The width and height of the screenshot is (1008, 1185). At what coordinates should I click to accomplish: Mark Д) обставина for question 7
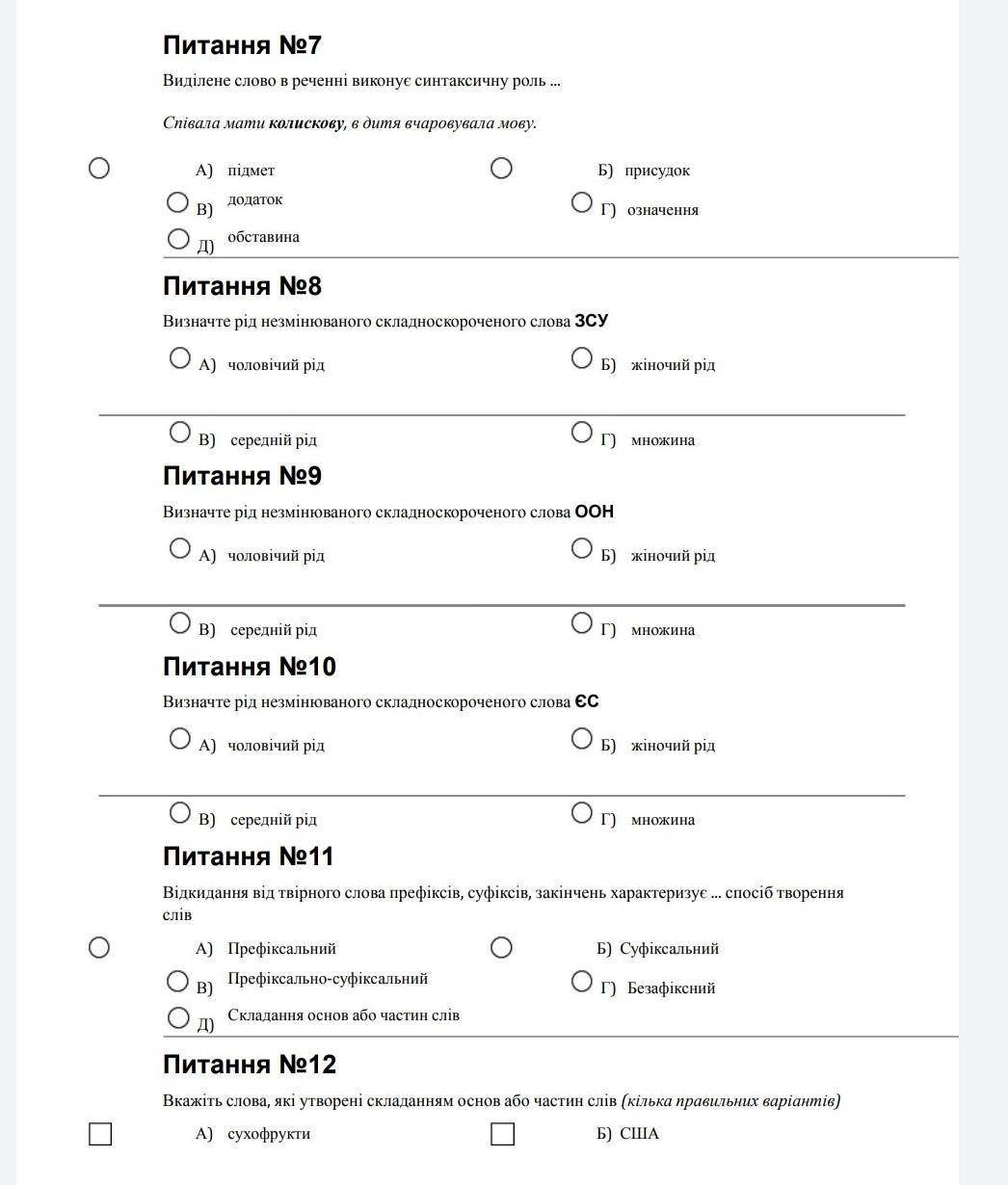coord(178,239)
